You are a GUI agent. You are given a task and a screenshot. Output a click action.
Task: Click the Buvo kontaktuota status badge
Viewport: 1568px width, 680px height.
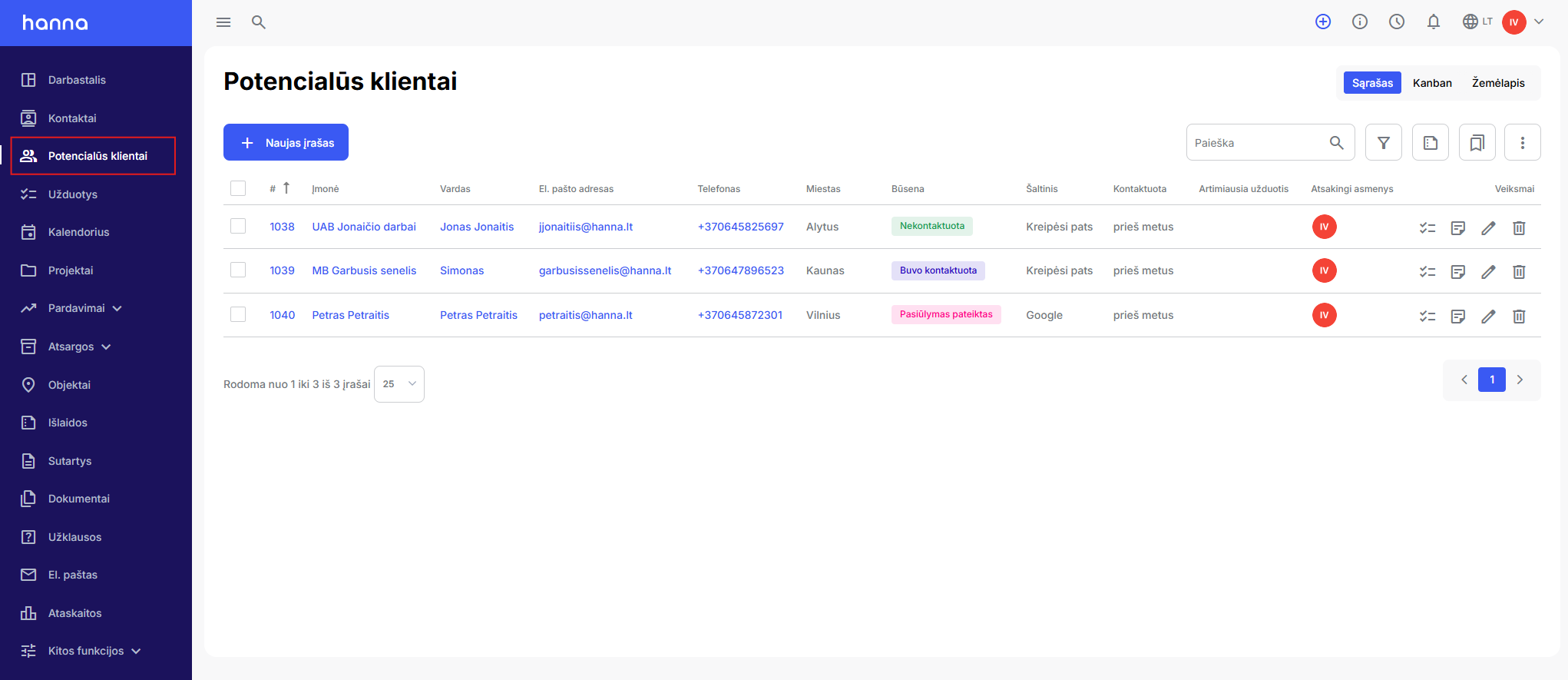coord(938,270)
